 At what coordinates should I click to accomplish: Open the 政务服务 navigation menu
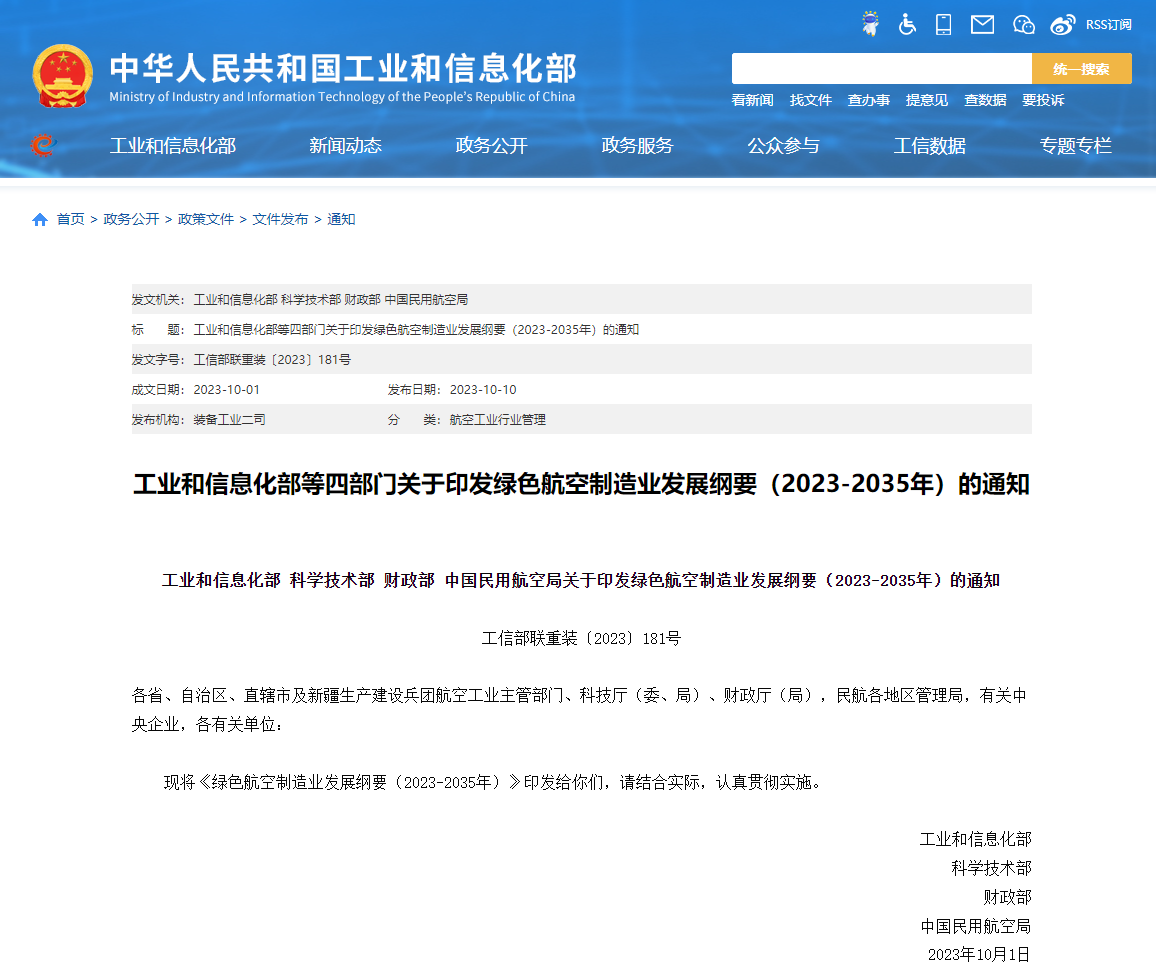(x=637, y=146)
